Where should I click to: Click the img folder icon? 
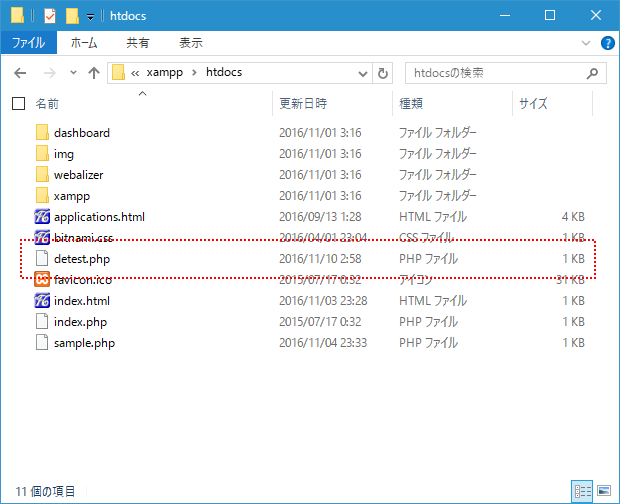point(42,153)
